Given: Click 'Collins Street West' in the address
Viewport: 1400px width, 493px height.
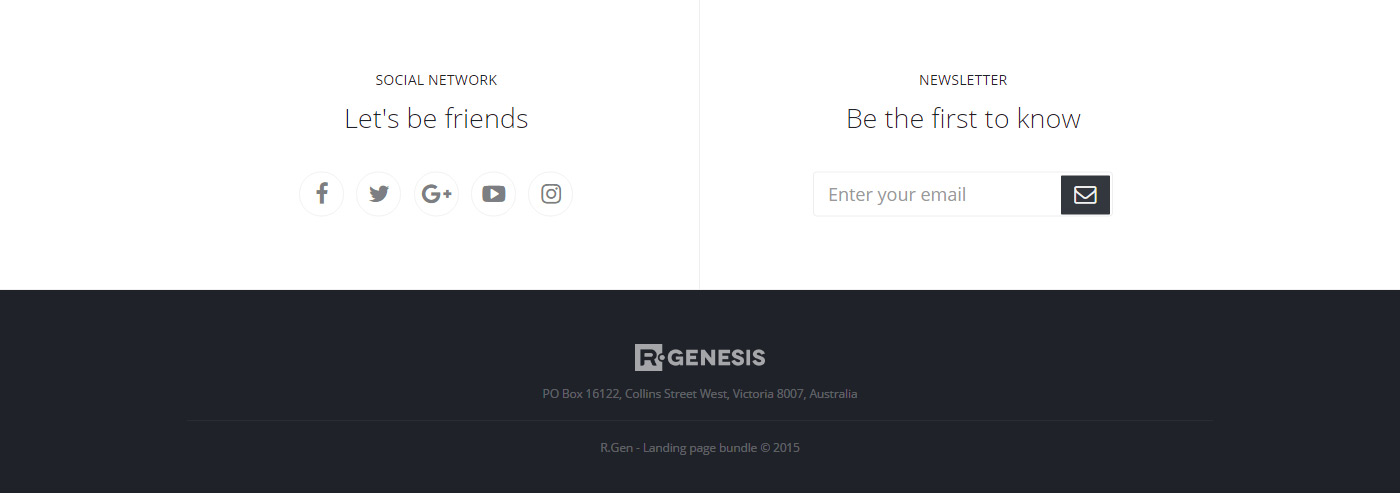Looking at the screenshot, I should 676,394.
